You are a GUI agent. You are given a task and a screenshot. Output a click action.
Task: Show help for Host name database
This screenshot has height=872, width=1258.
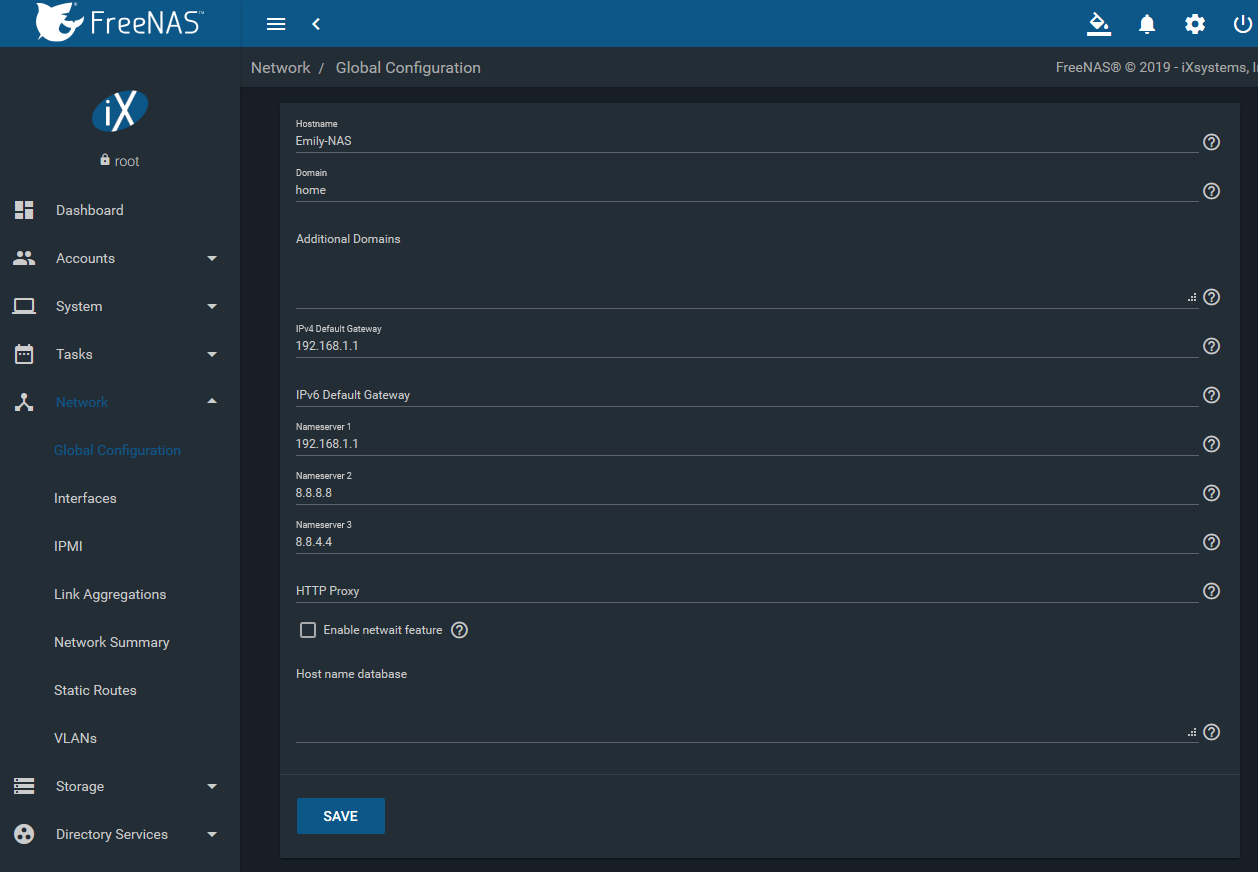coord(1211,732)
